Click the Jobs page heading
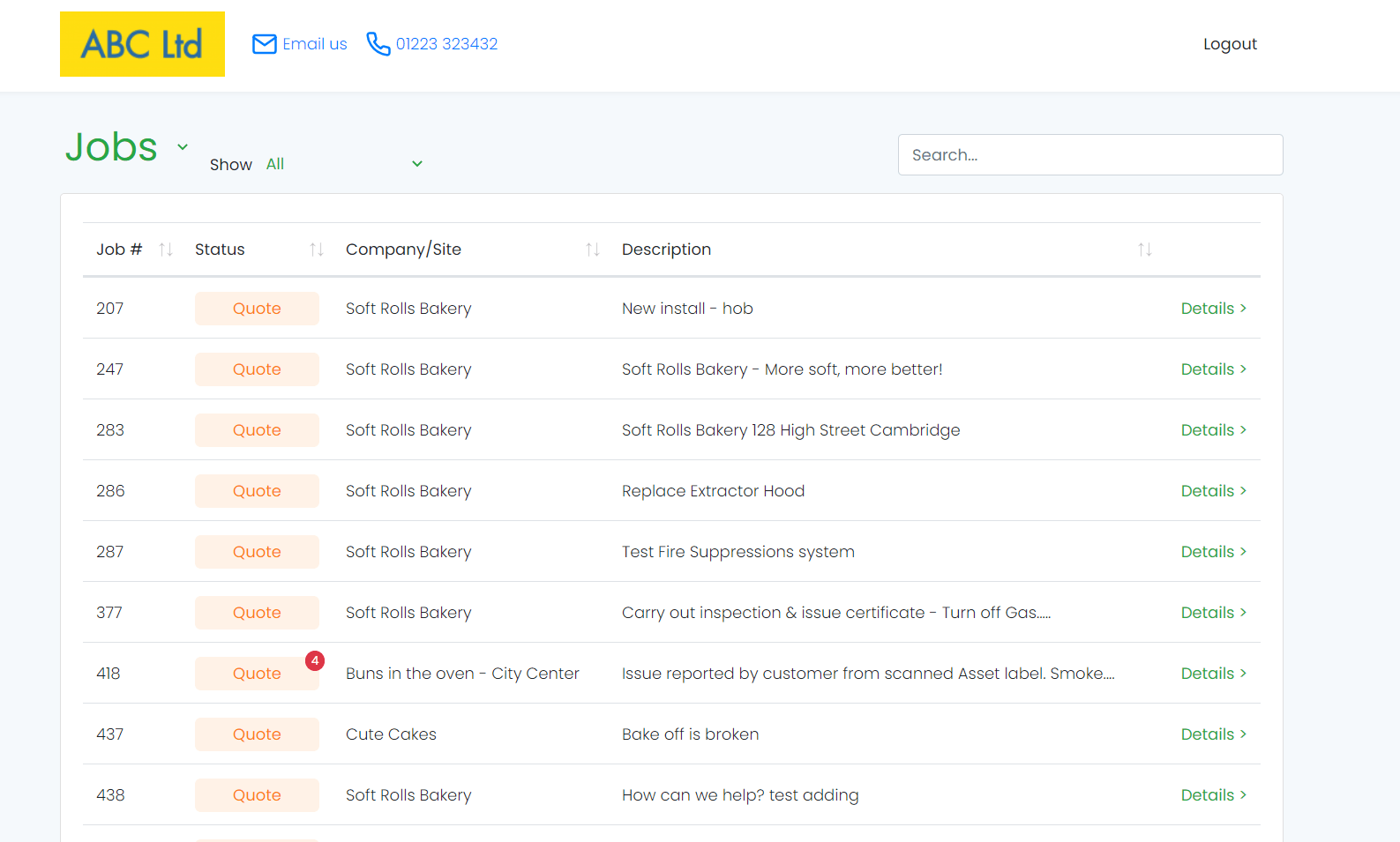The height and width of the screenshot is (842, 1400). pos(111,146)
